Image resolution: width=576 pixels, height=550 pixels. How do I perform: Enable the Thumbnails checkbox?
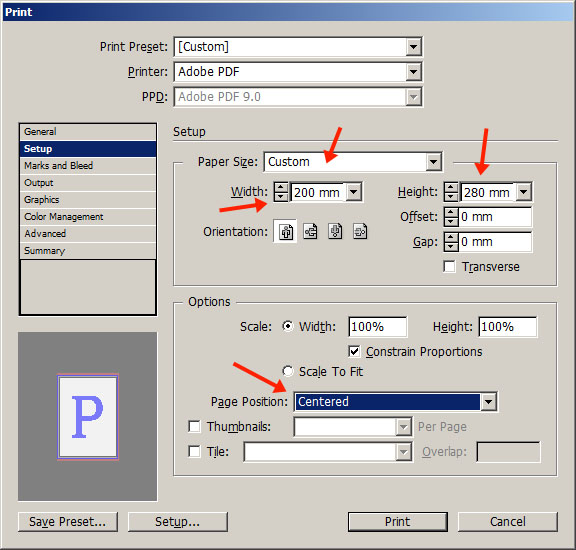(194, 427)
